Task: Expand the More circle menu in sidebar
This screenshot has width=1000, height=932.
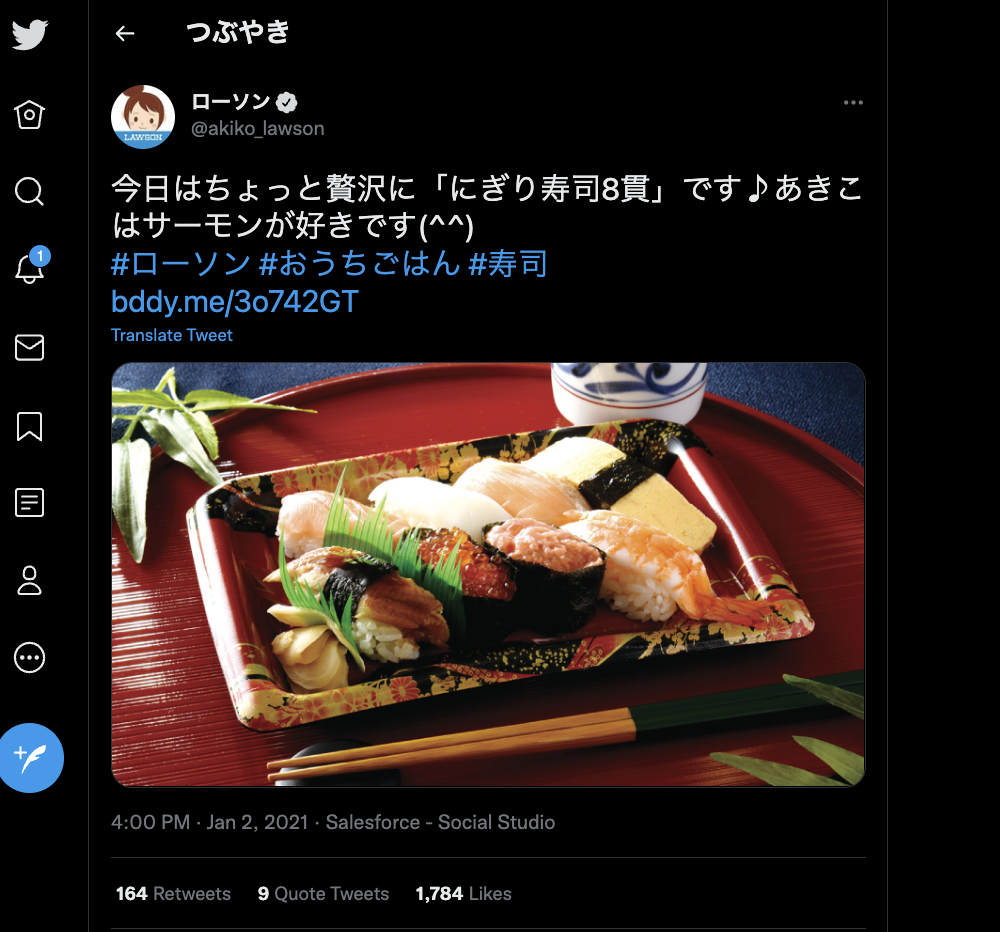Action: tap(29, 658)
